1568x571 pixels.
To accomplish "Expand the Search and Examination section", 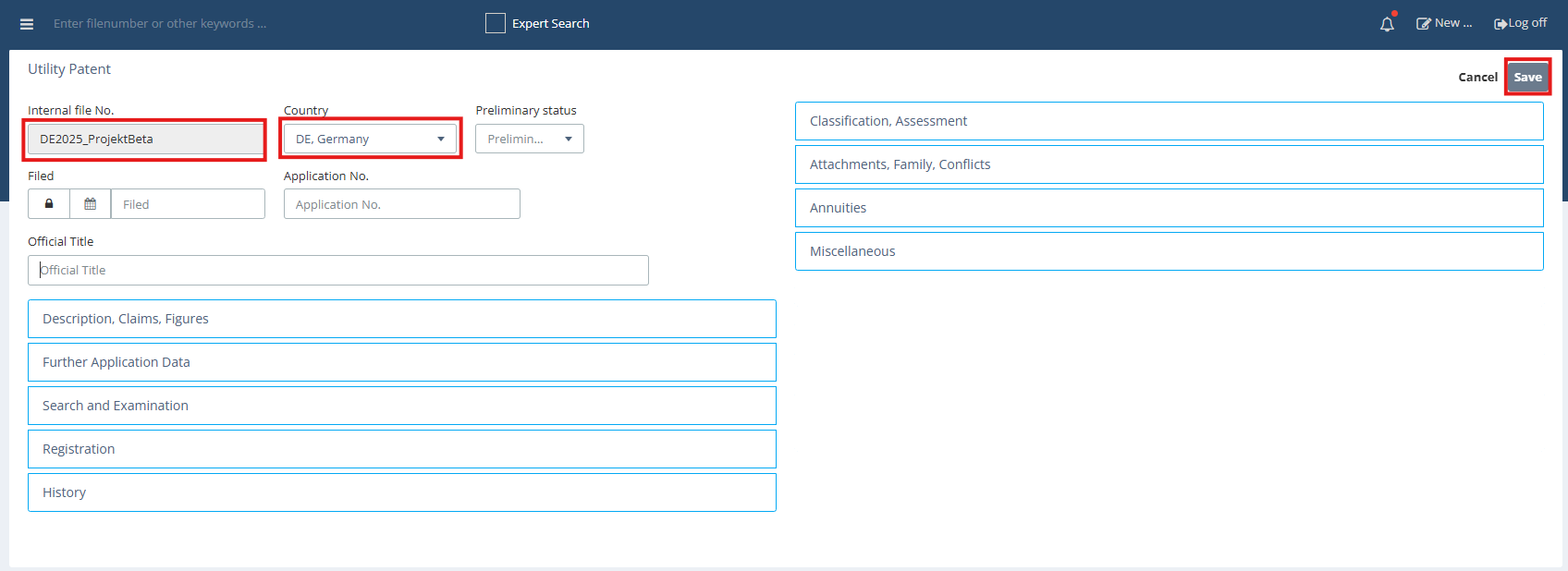I will (401, 406).
